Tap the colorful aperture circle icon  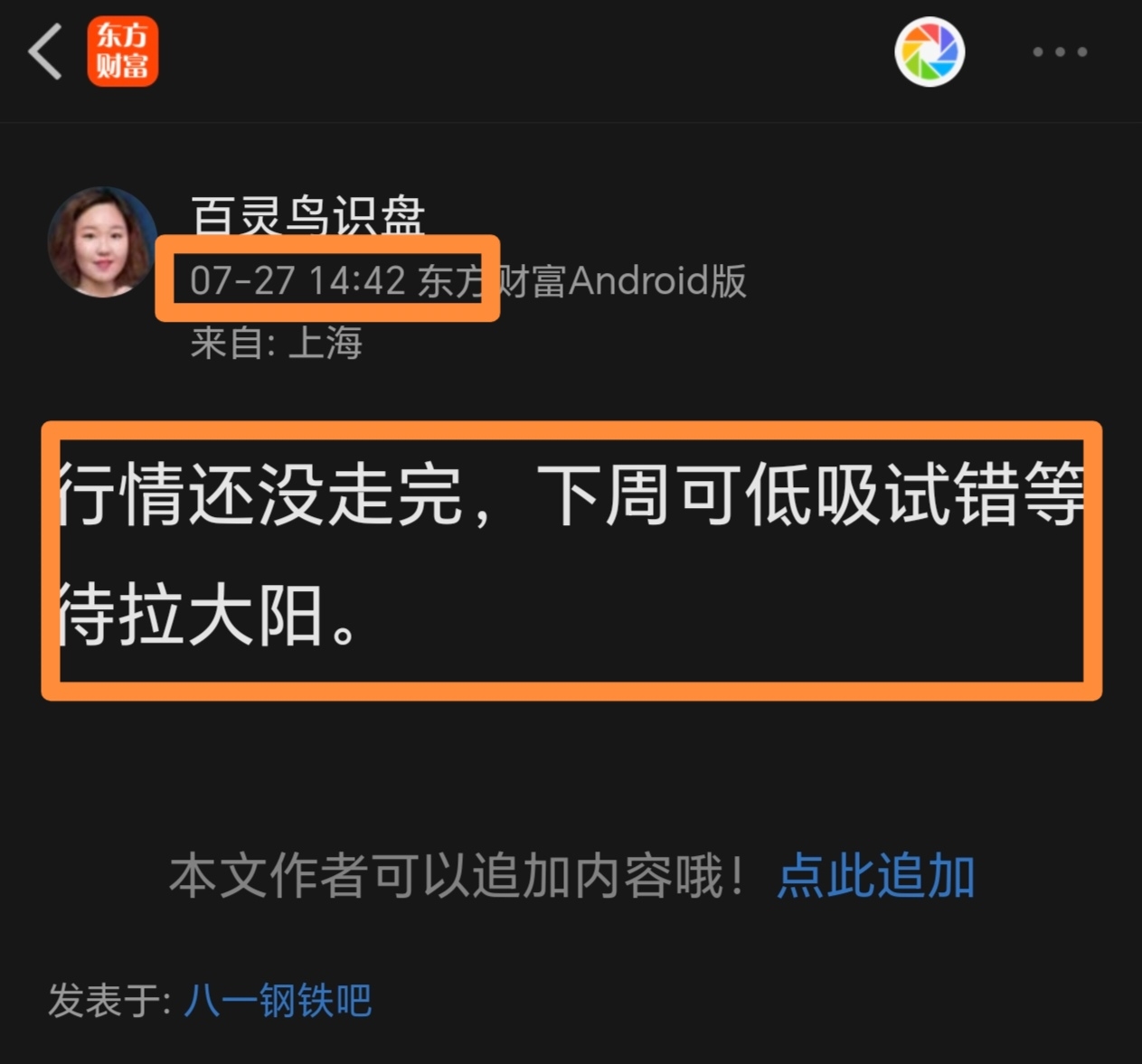(x=930, y=52)
